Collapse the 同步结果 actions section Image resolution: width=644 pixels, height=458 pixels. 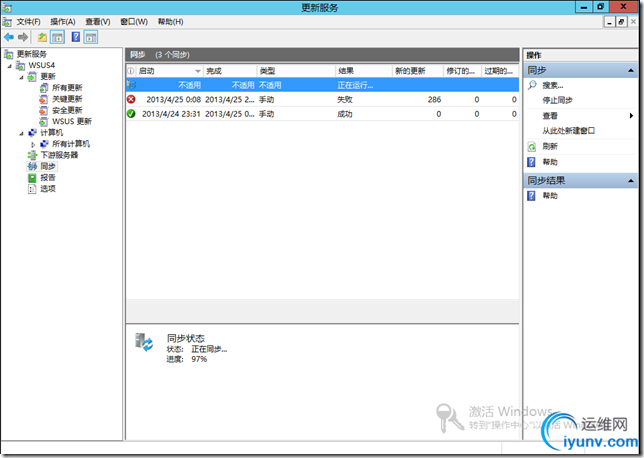coord(631,181)
